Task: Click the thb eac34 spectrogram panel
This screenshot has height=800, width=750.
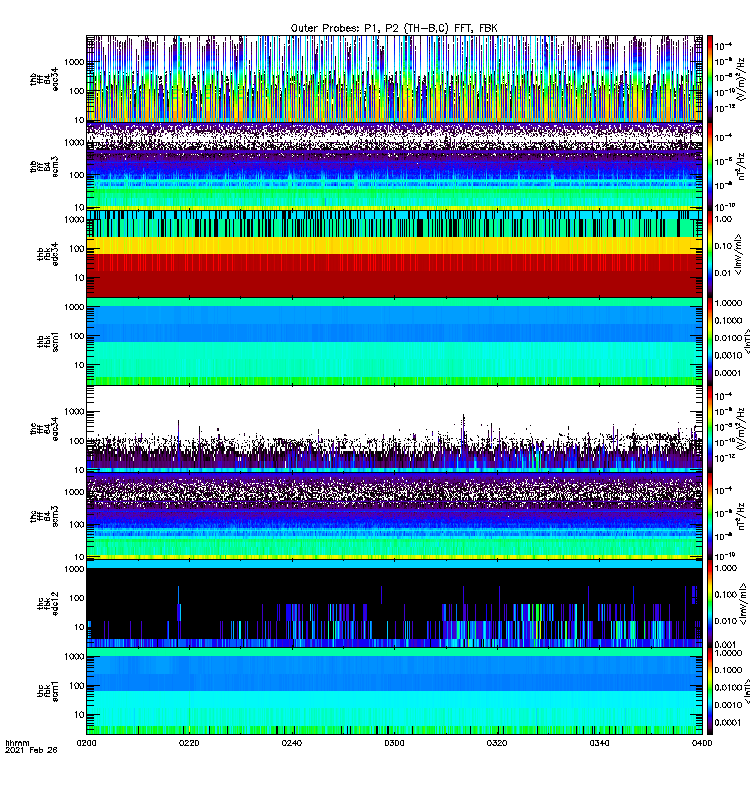Action: pyautogui.click(x=394, y=79)
